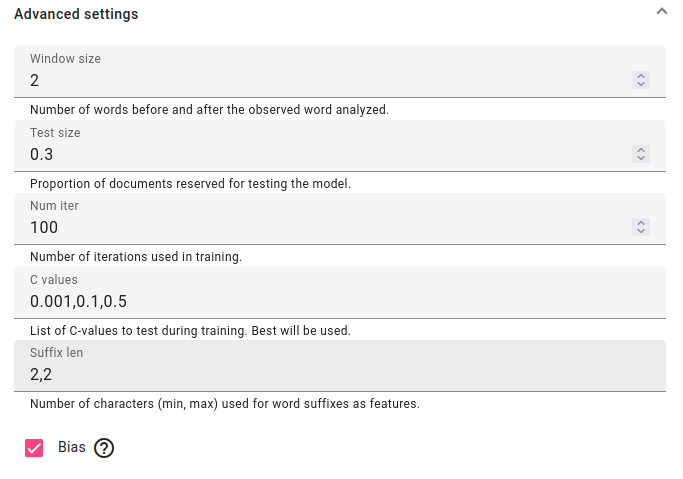Open the Bias help question-mark icon
This screenshot has width=683, height=479.
click(x=104, y=448)
